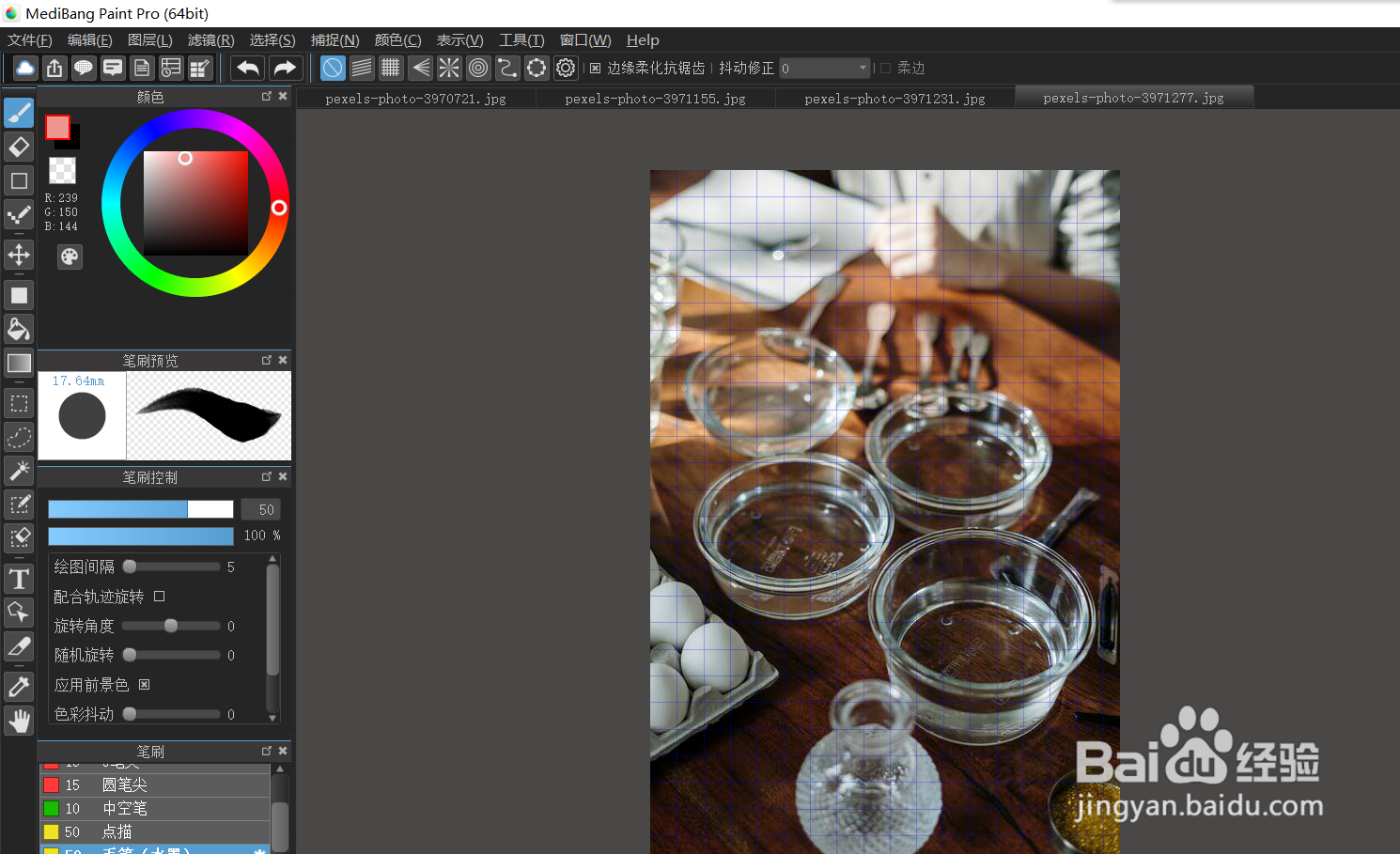The image size is (1400, 854).
Task: Select the Fill rectangle tool
Action: click(19, 295)
